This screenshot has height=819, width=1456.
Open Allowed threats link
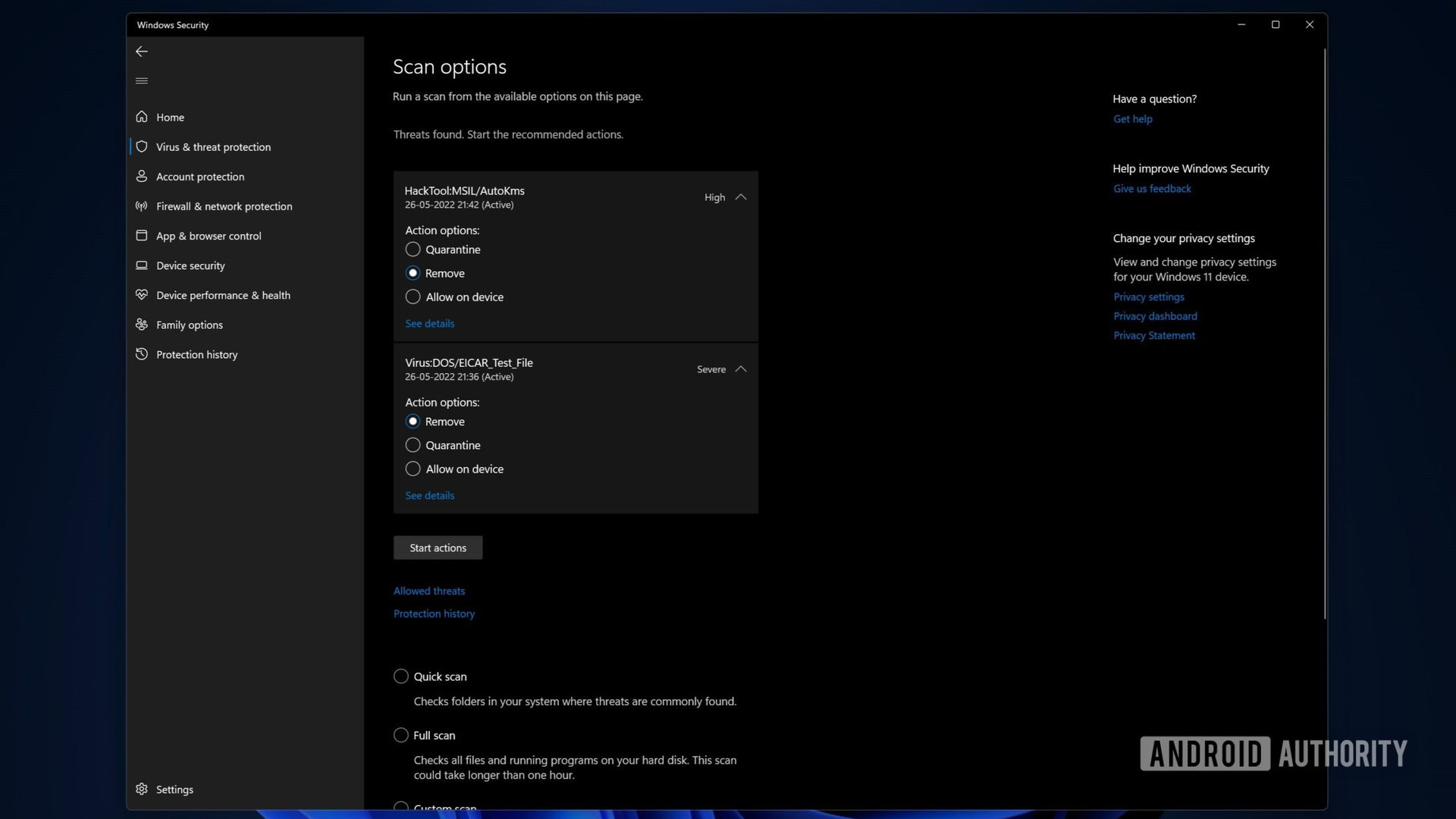tap(429, 590)
